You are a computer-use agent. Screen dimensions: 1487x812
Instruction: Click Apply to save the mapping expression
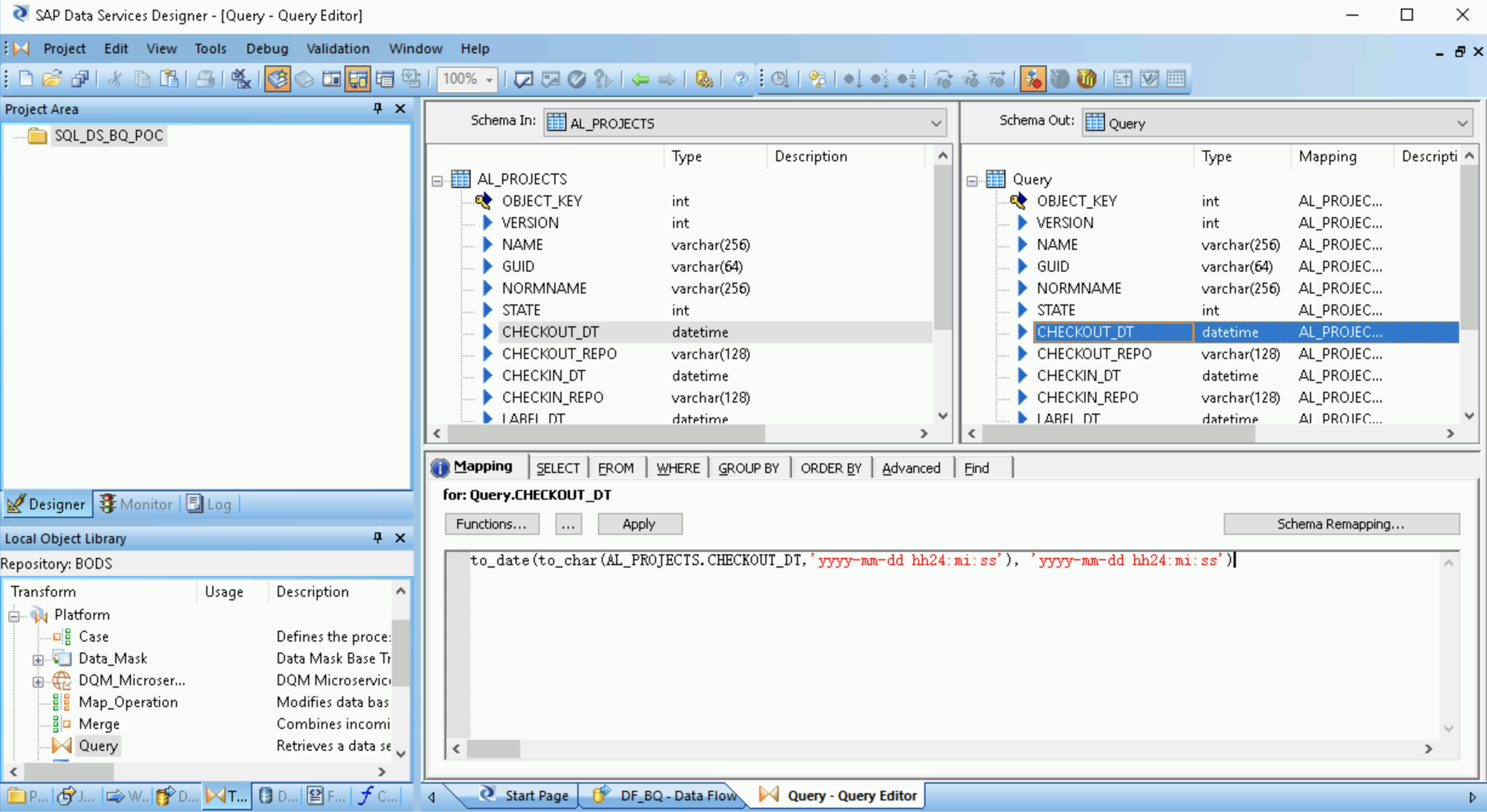(x=638, y=523)
